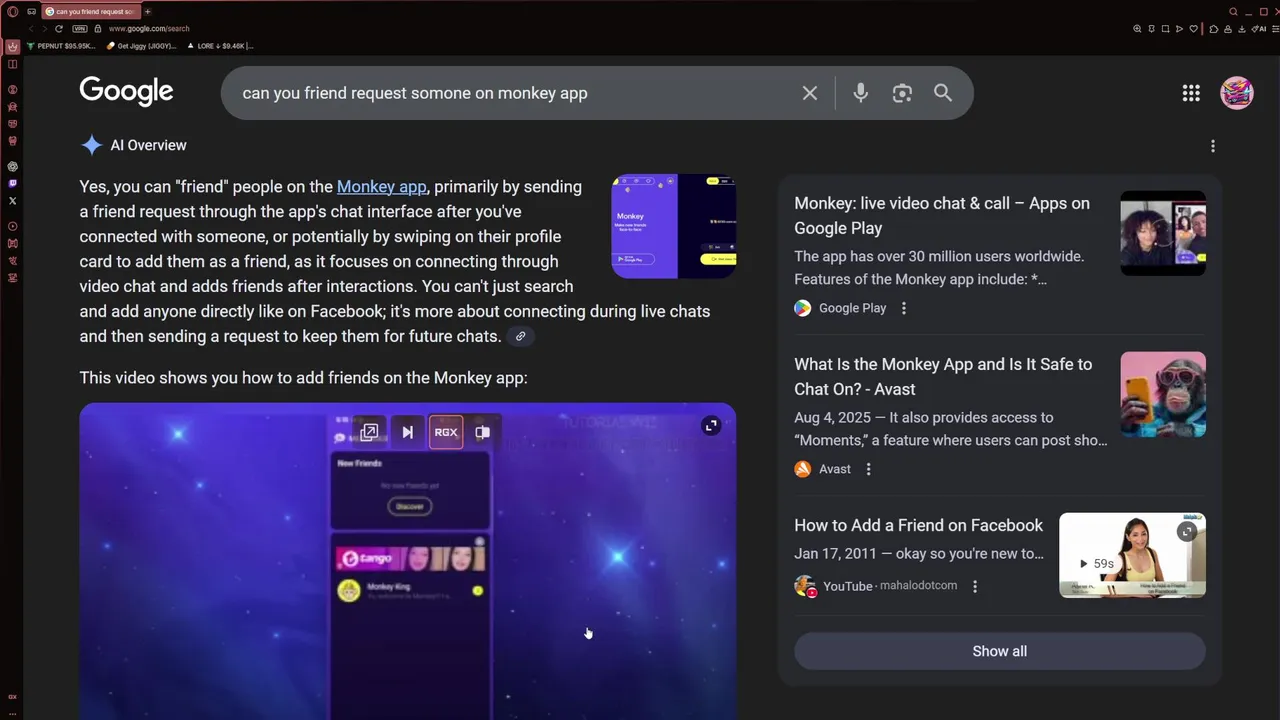The image size is (1280, 720).
Task: Open browser zoom magnifier in toolbar
Action: pos(1137,29)
